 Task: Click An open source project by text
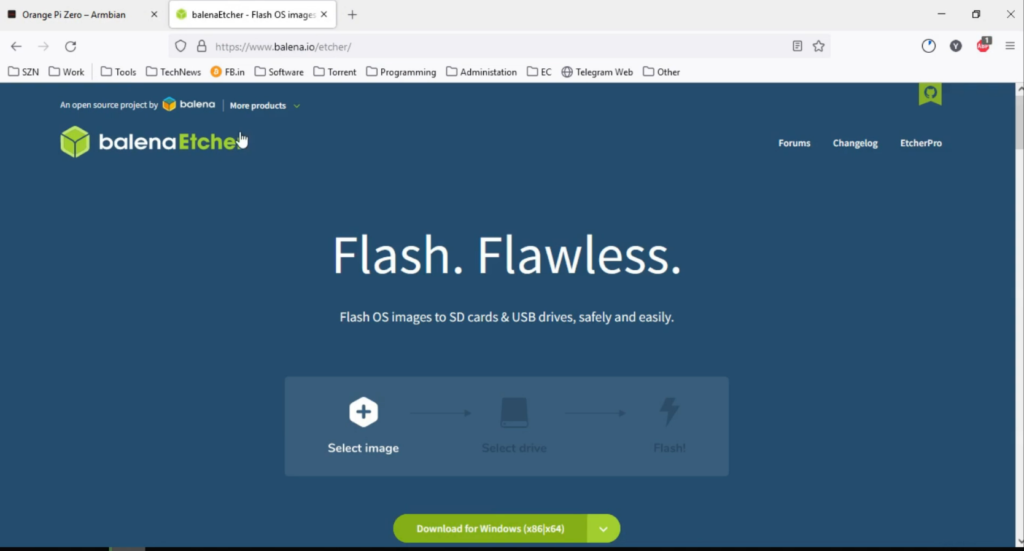[x=109, y=105]
